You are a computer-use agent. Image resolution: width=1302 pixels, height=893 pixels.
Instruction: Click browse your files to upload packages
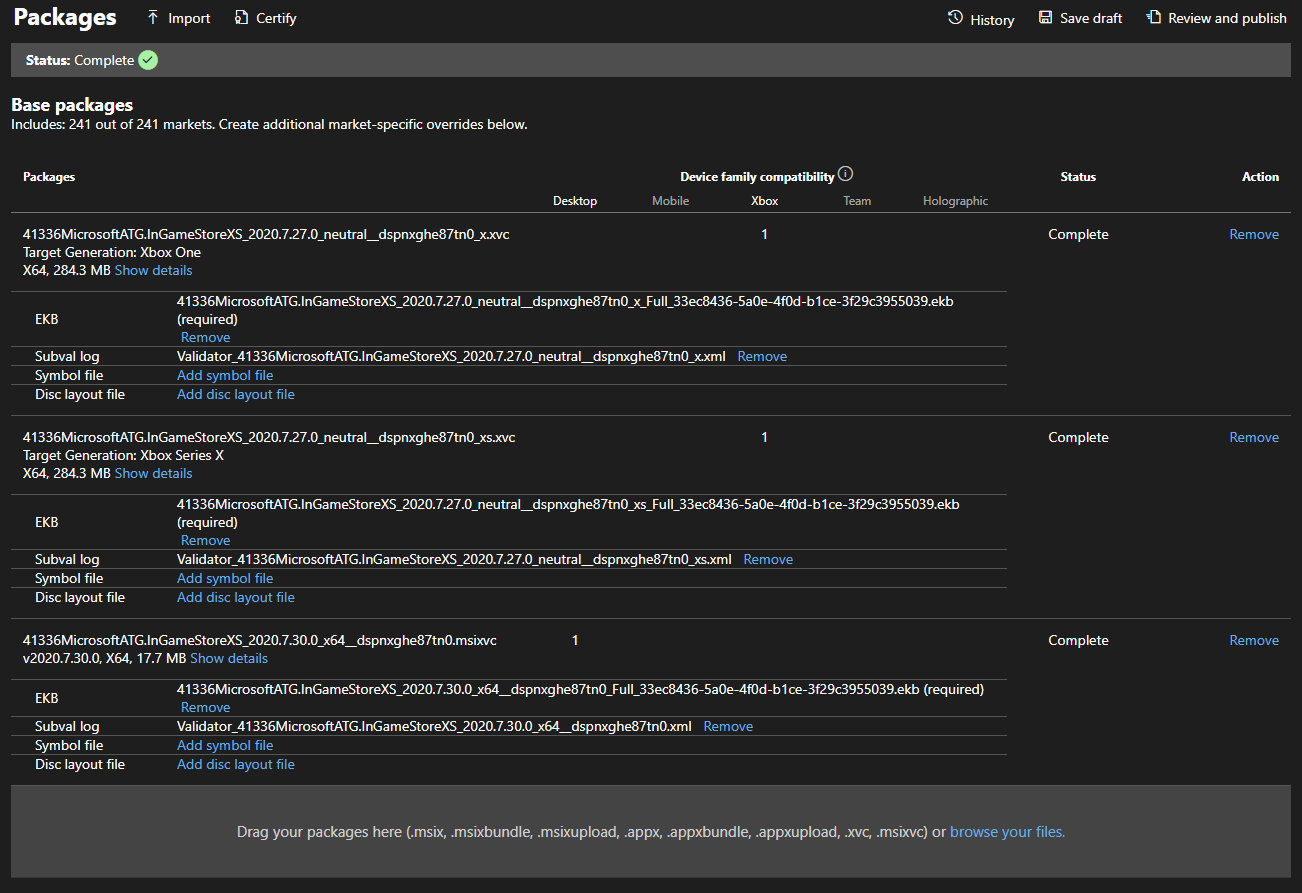(x=1006, y=831)
